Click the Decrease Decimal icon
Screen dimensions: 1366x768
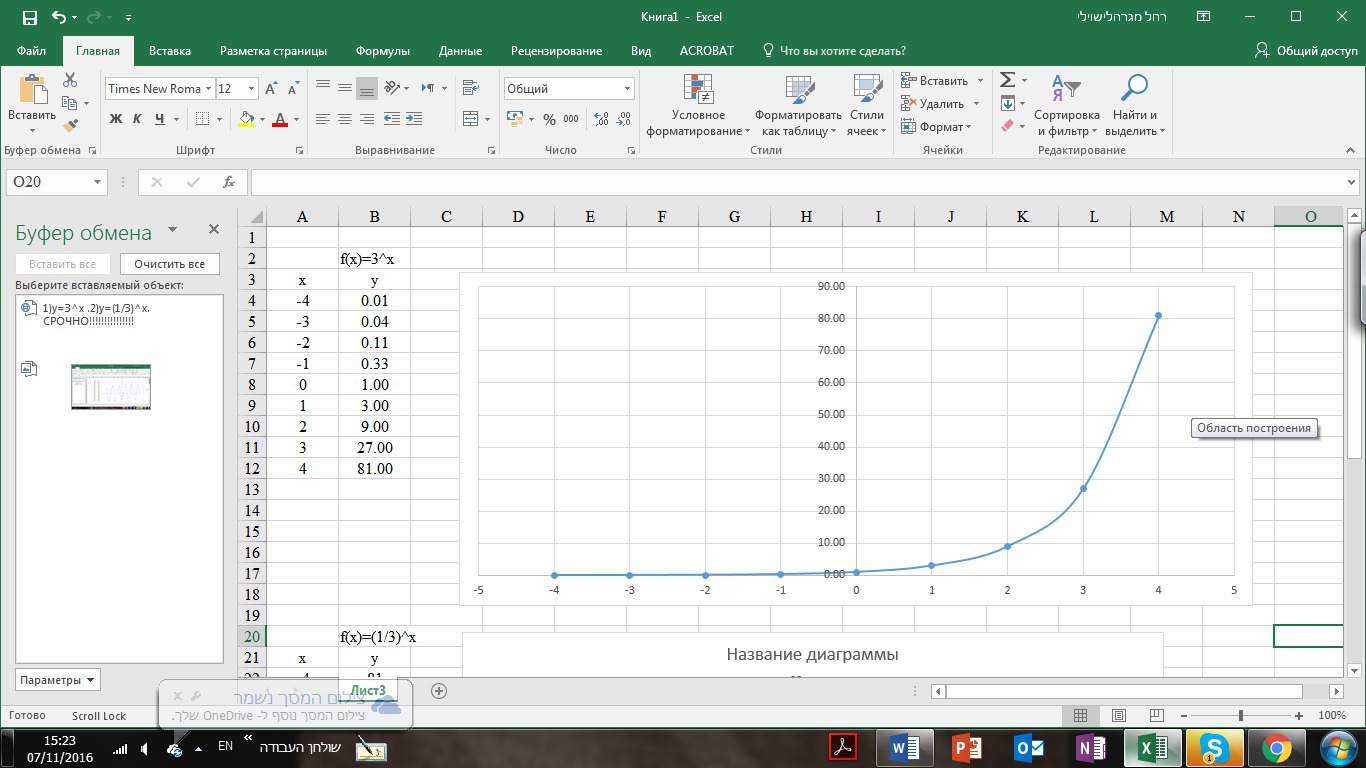tap(624, 119)
